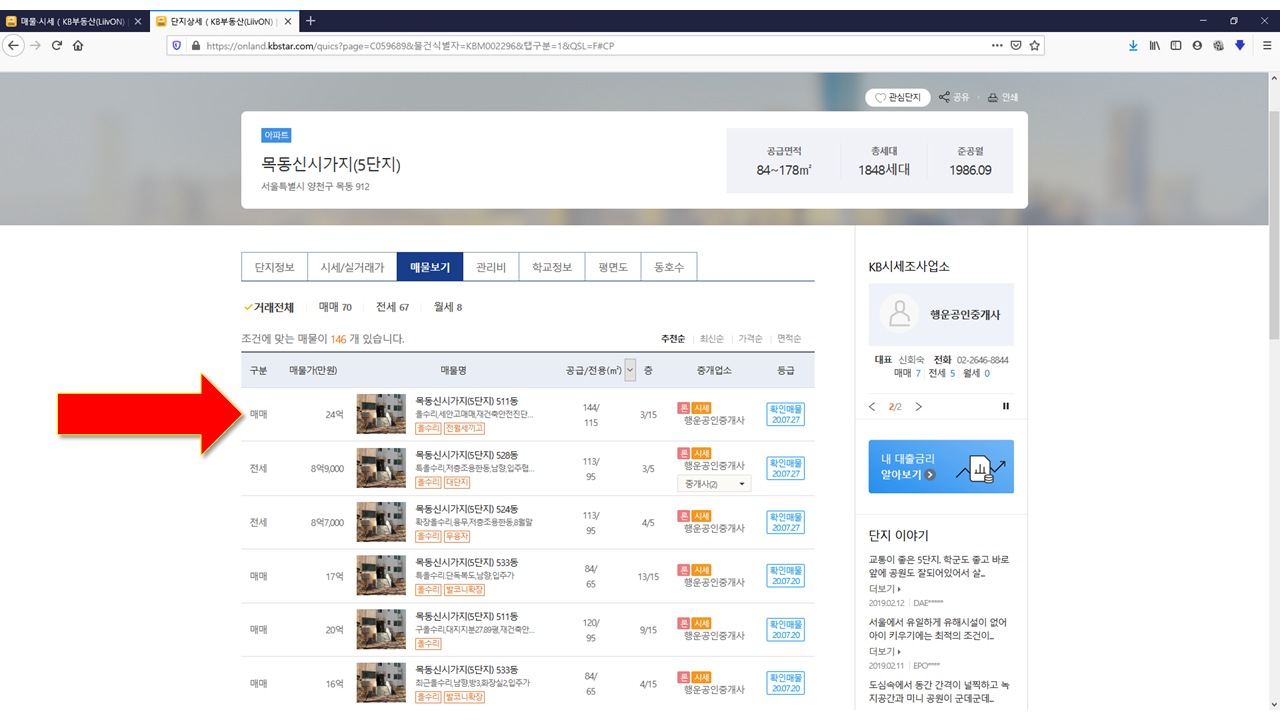The width and height of the screenshot is (1280, 720).
Task: Open the 17억 533동 listing thumbnail
Action: [381, 576]
